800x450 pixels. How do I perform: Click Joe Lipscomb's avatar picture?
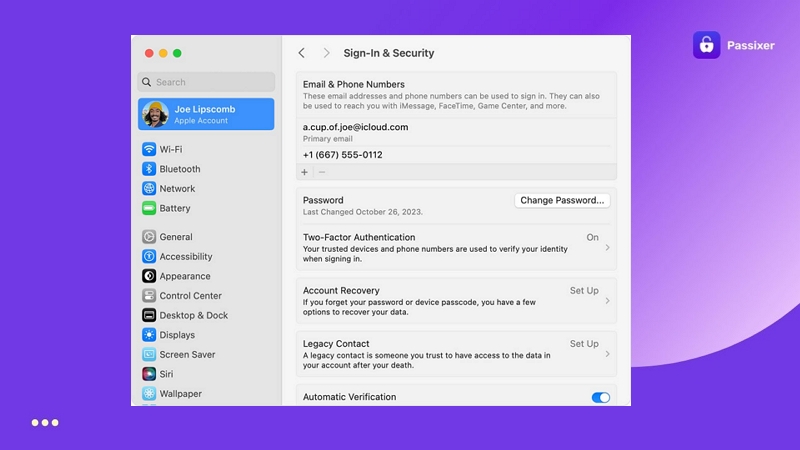pyautogui.click(x=155, y=114)
